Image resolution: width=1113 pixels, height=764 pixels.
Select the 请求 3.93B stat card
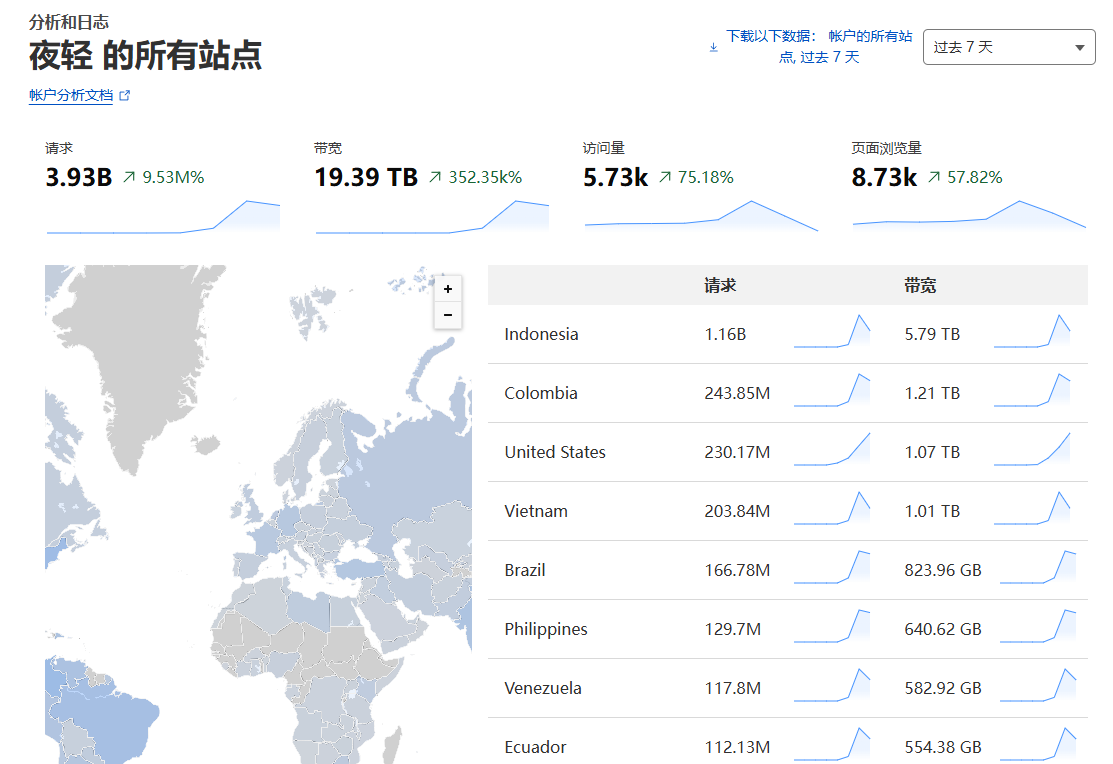(162, 187)
